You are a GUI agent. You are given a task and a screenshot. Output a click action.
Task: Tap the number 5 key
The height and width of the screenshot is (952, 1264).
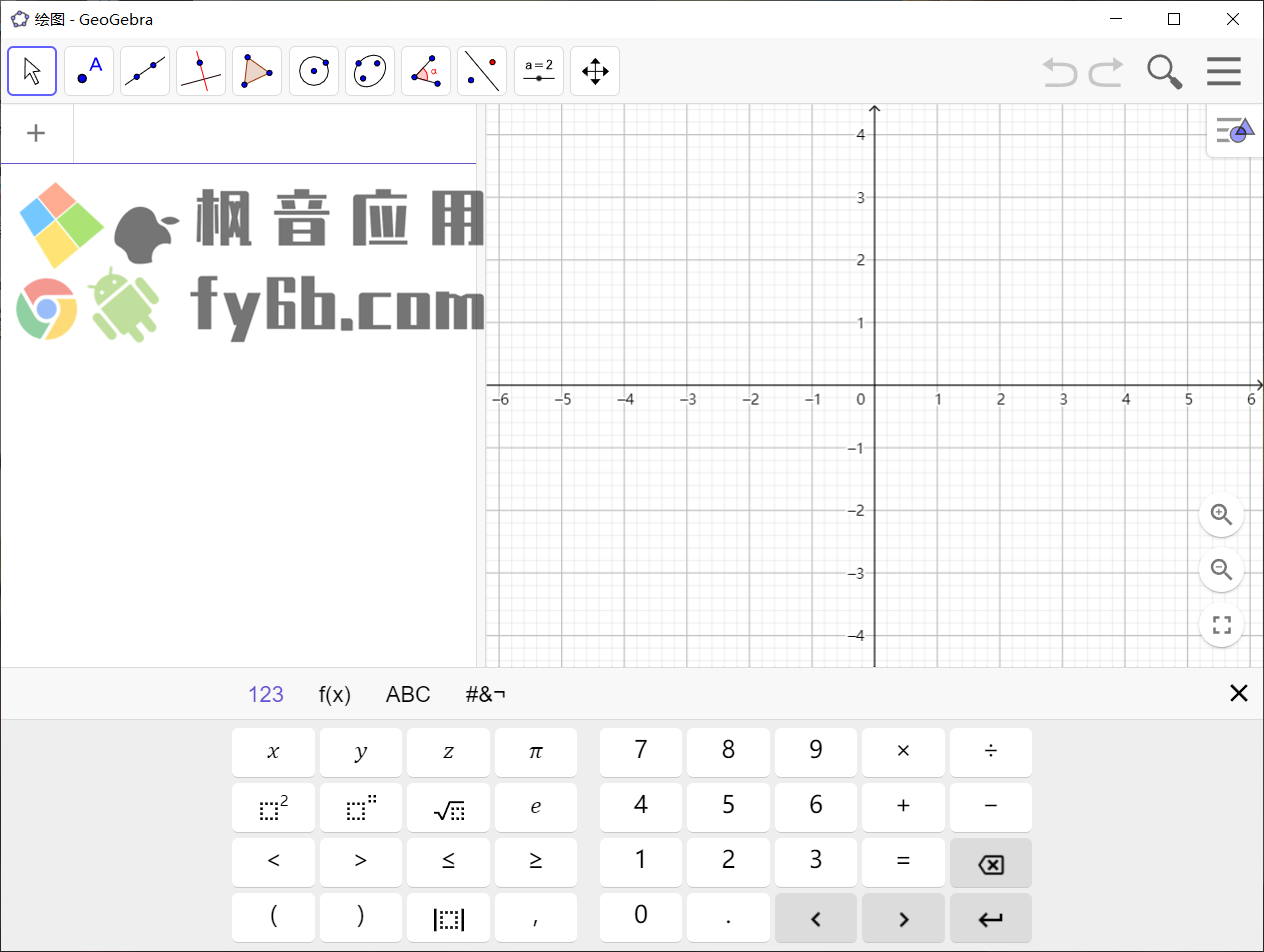click(728, 807)
